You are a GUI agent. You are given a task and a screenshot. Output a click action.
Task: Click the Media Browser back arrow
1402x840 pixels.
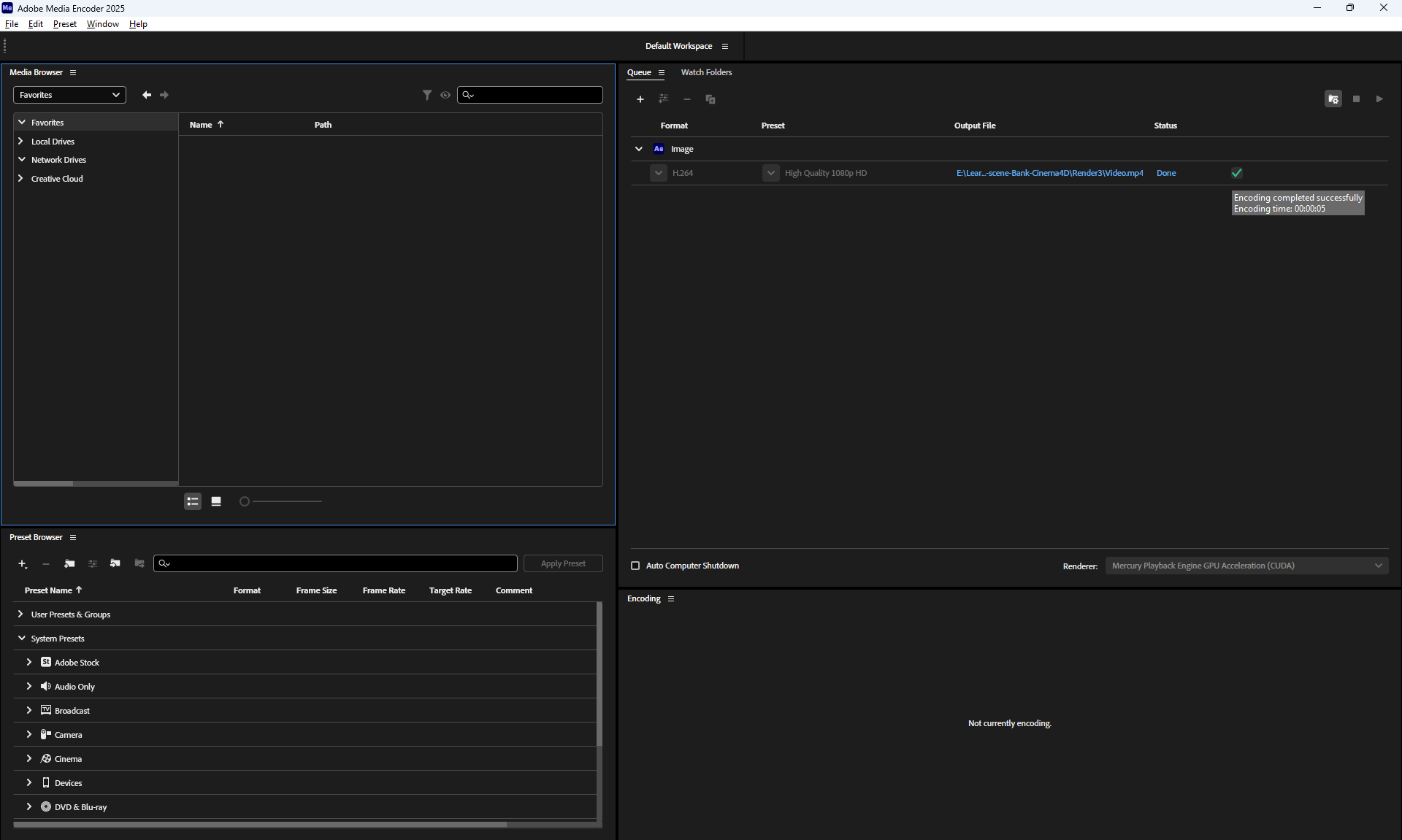pos(147,95)
